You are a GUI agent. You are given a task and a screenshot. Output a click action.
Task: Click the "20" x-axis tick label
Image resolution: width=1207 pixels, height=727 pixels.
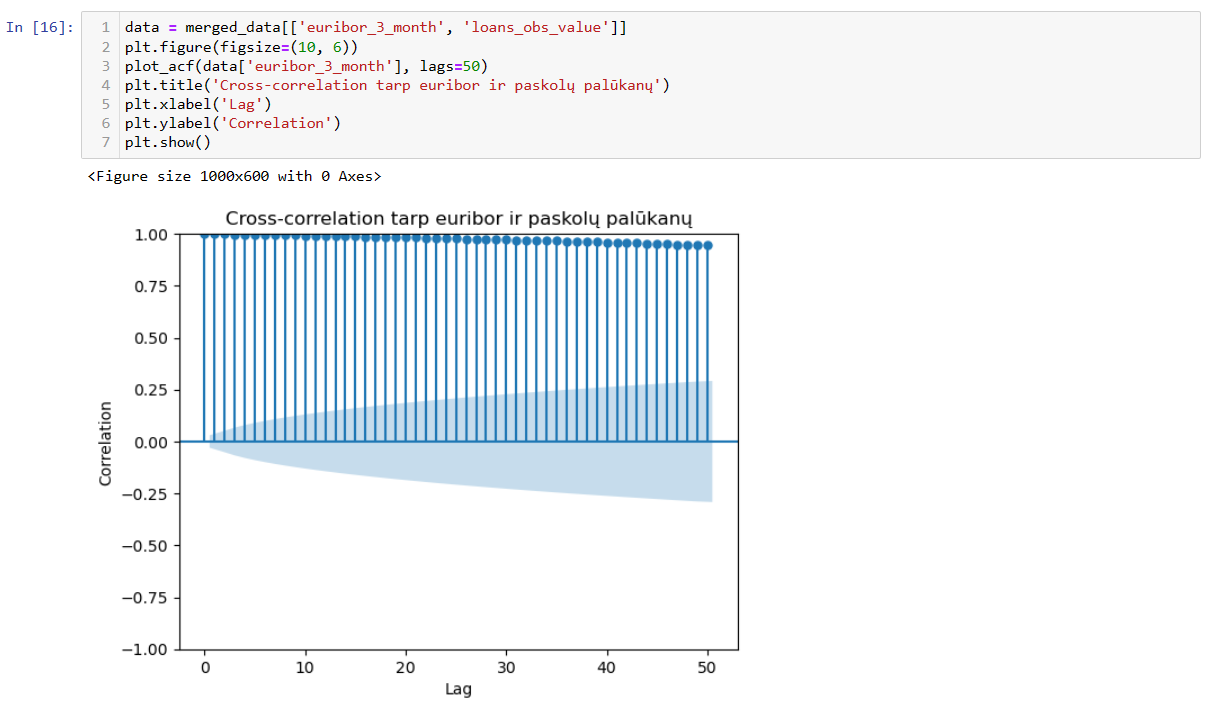point(406,667)
